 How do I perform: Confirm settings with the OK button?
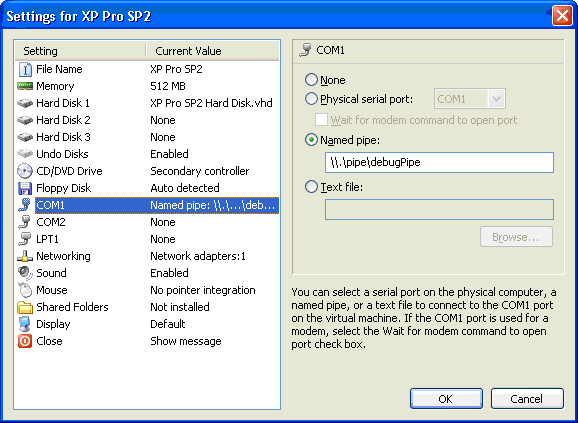point(446,399)
